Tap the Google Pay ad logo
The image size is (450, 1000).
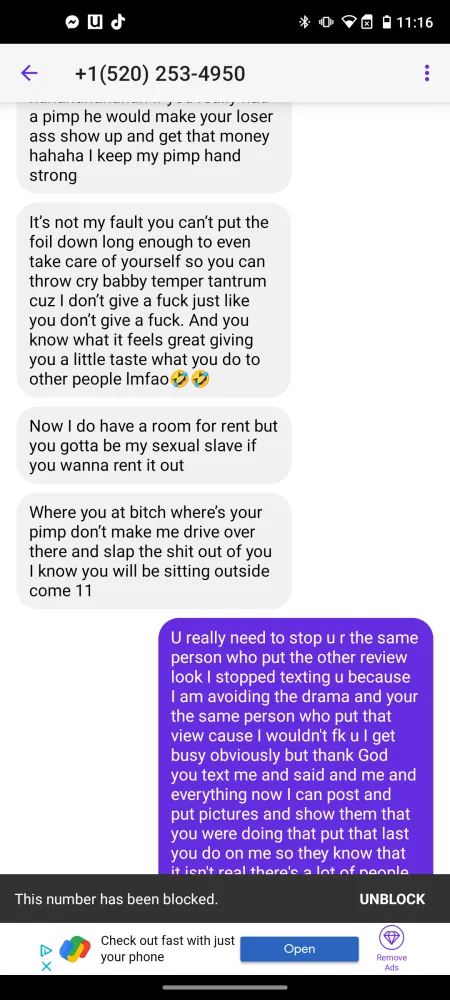75,950
